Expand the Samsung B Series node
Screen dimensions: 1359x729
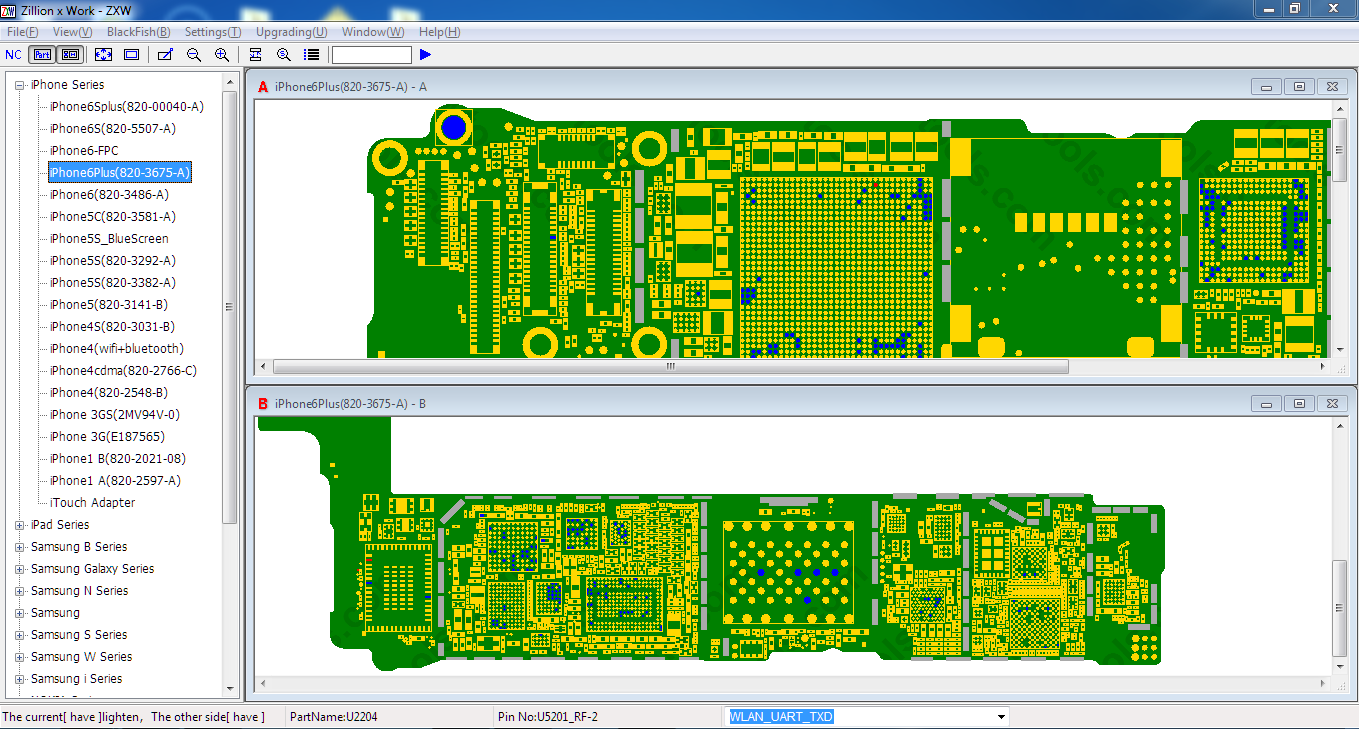[x=20, y=547]
